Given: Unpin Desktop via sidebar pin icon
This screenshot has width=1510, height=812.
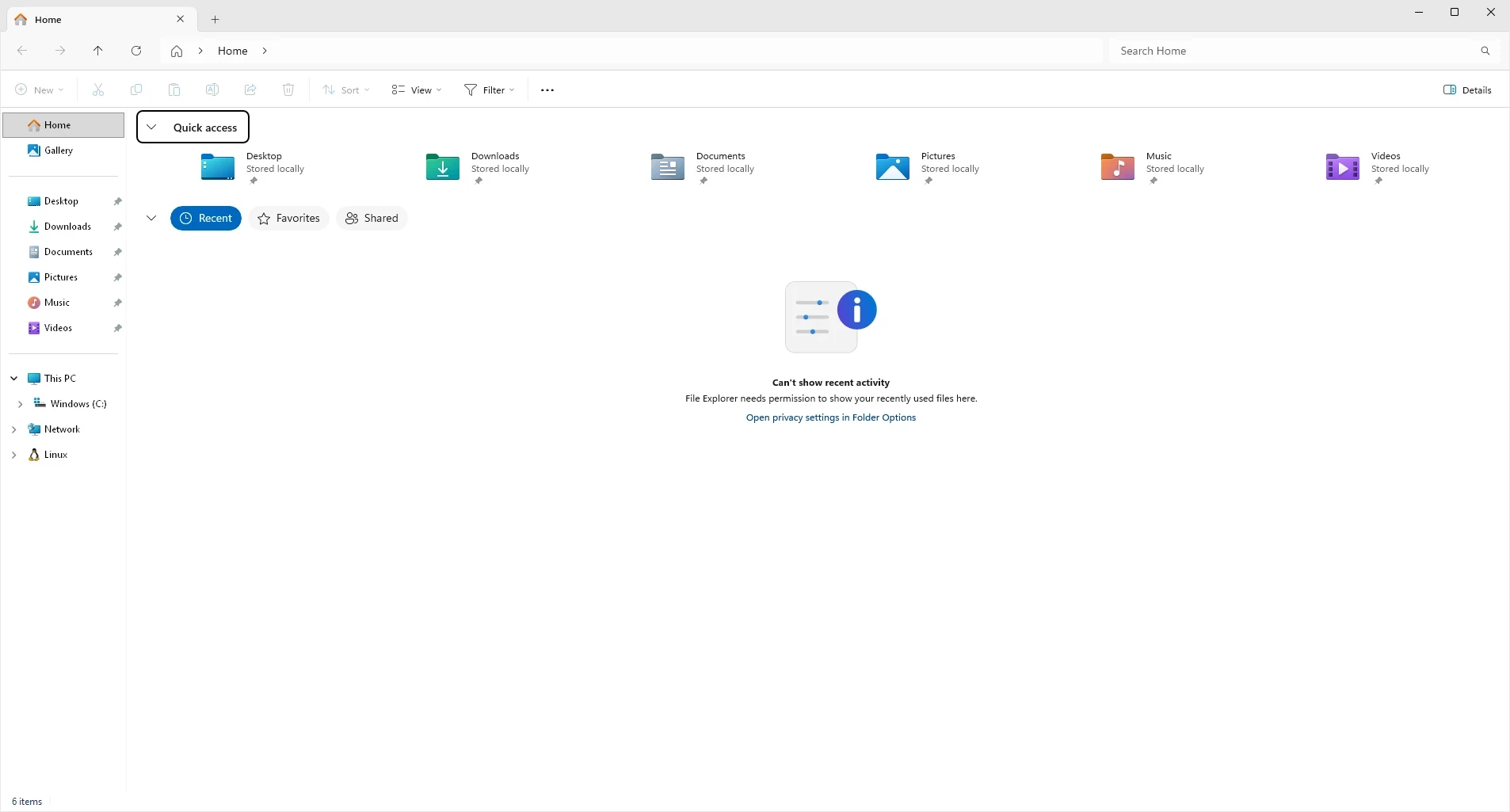Looking at the screenshot, I should point(117,202).
